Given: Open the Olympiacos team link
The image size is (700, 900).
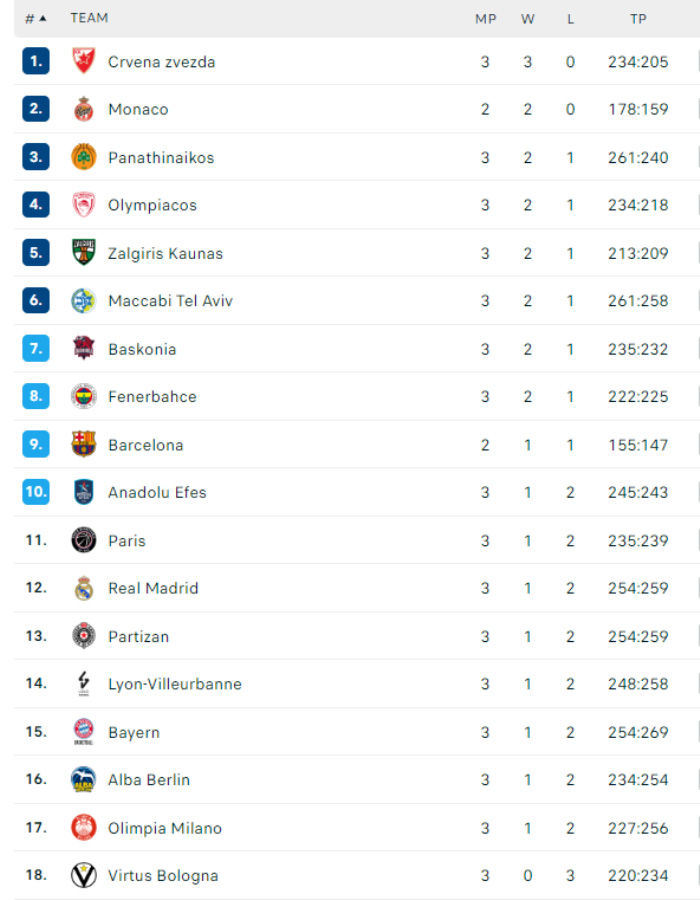Looking at the screenshot, I should coord(152,205).
